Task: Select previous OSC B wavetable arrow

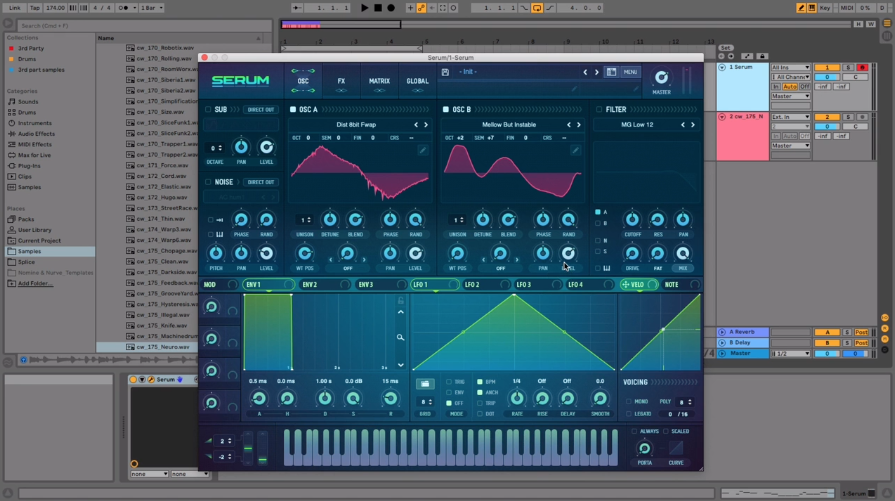Action: tap(569, 124)
